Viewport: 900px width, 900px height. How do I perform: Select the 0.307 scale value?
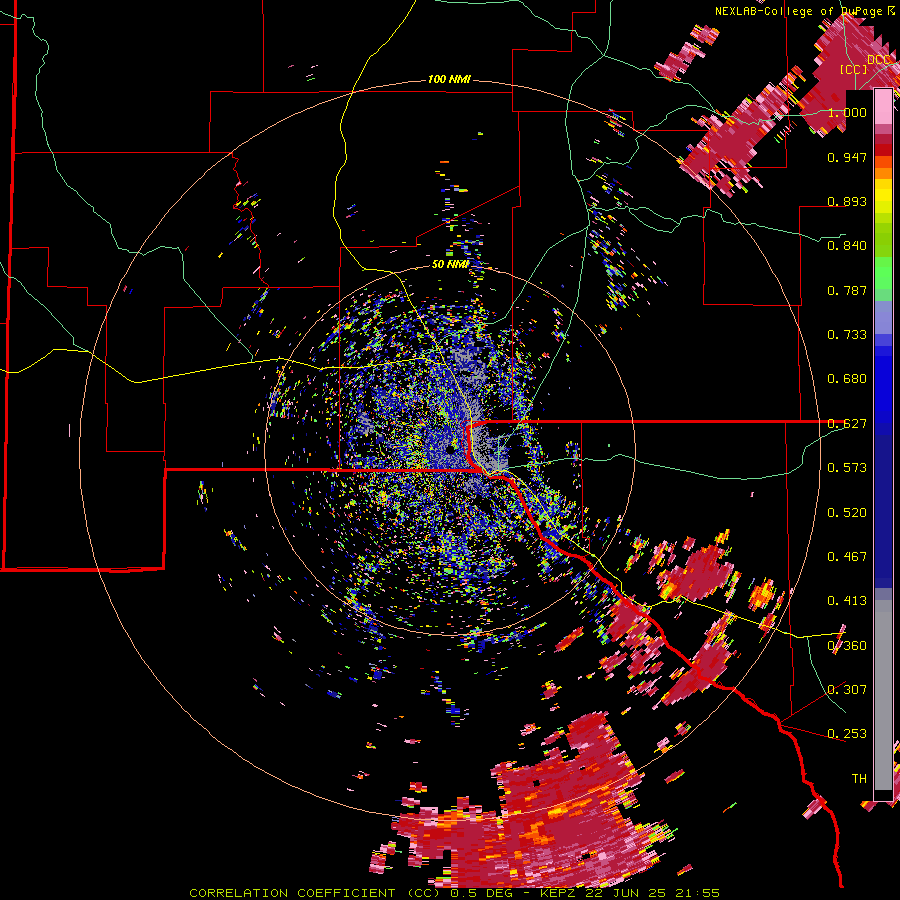(x=847, y=690)
